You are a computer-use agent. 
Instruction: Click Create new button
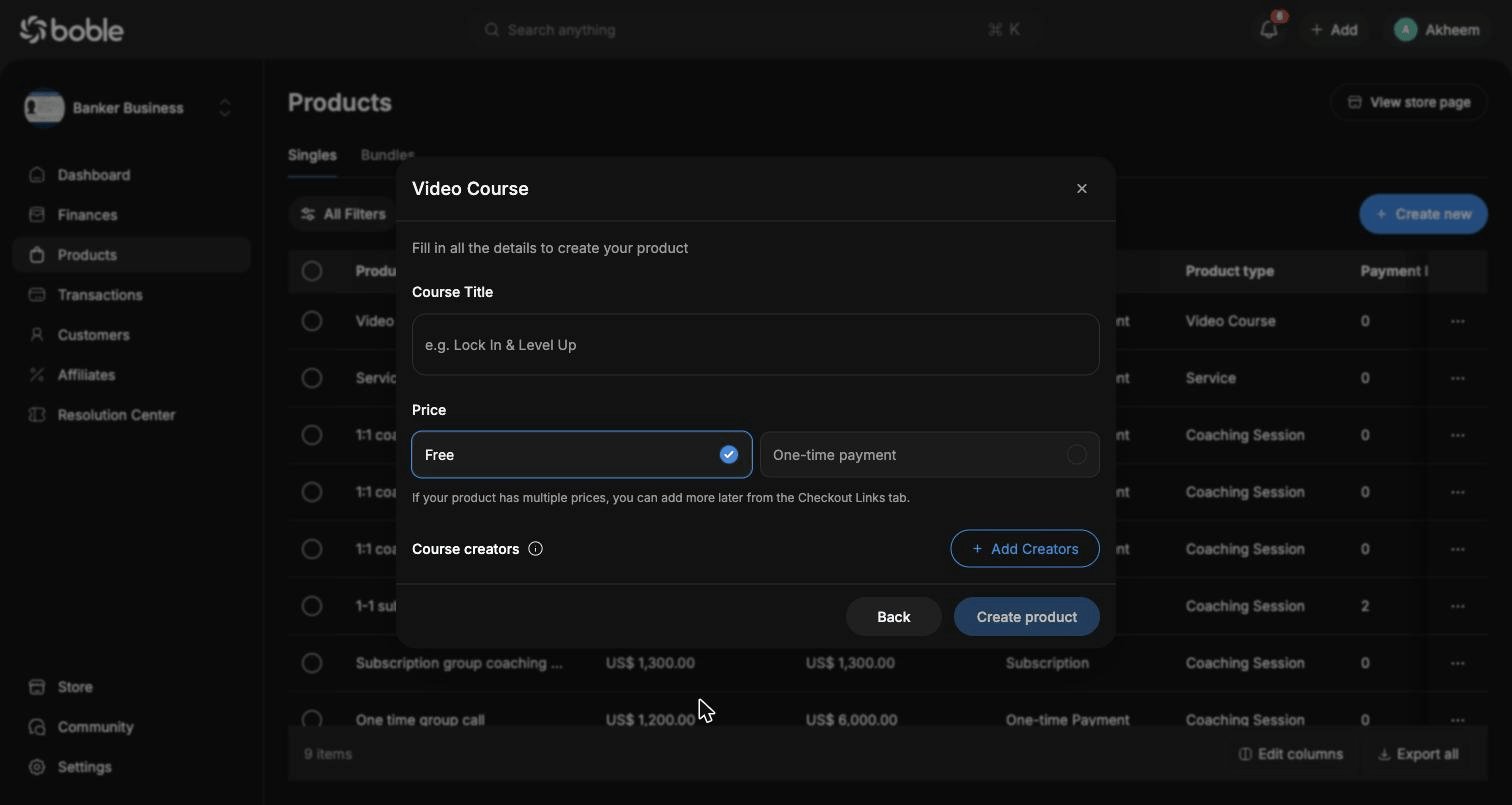(x=1423, y=214)
